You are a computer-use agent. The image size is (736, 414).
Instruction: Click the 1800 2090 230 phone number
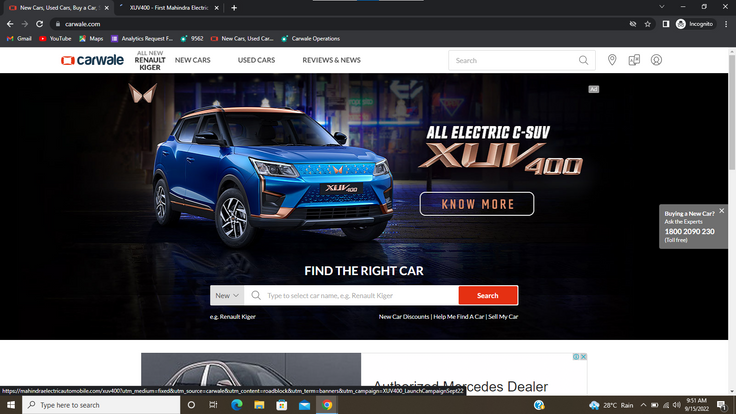point(689,231)
